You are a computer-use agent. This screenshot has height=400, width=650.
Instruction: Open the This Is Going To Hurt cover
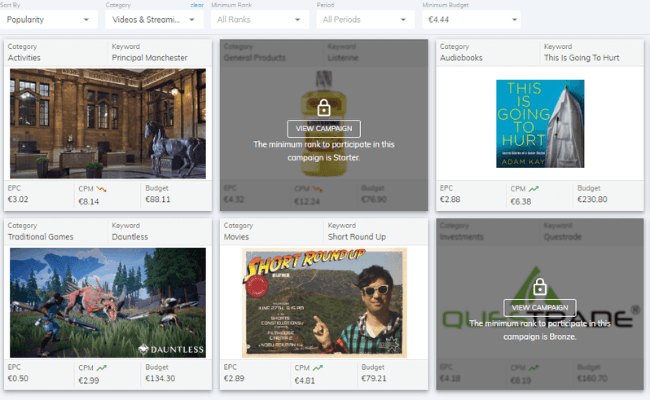(540, 124)
